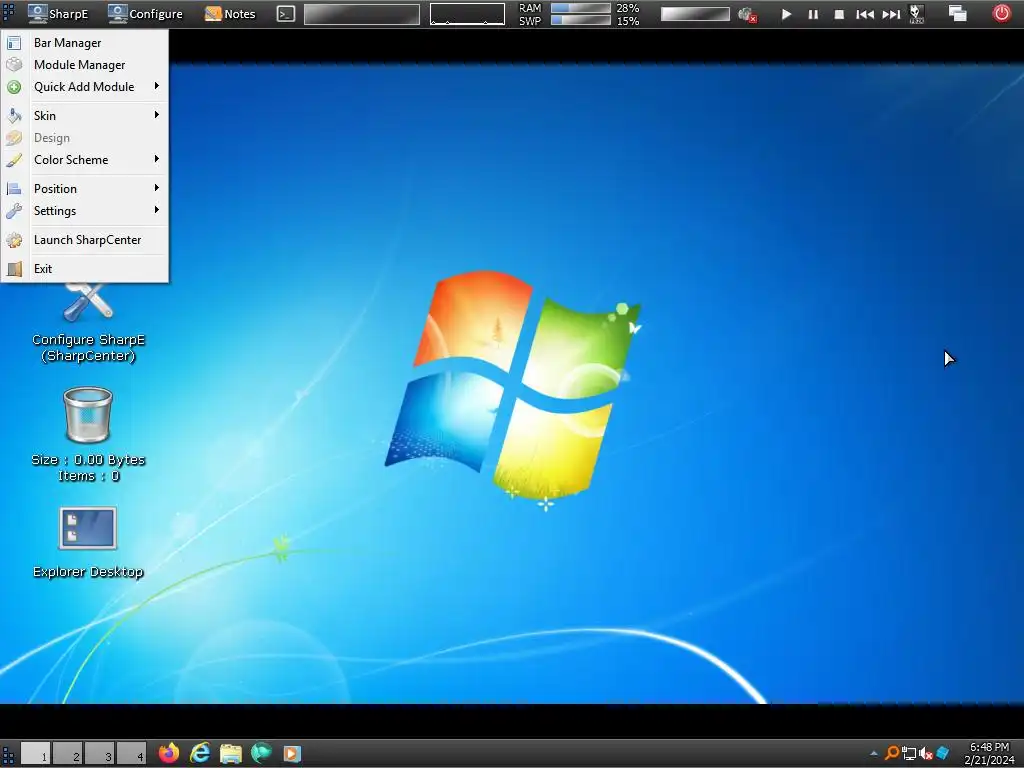Expand the Settings submenu
This screenshot has height=768, width=1024.
point(85,211)
